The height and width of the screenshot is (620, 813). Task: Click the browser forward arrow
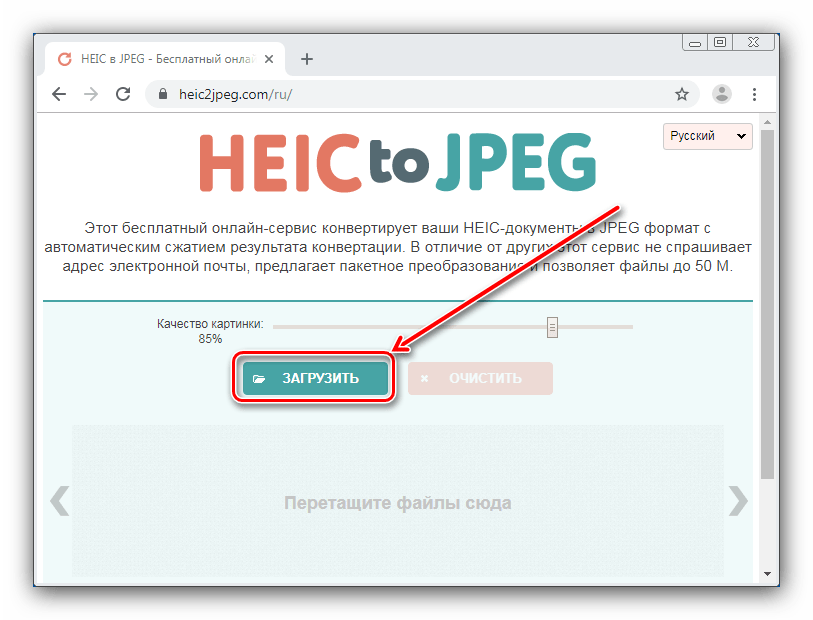coord(91,94)
